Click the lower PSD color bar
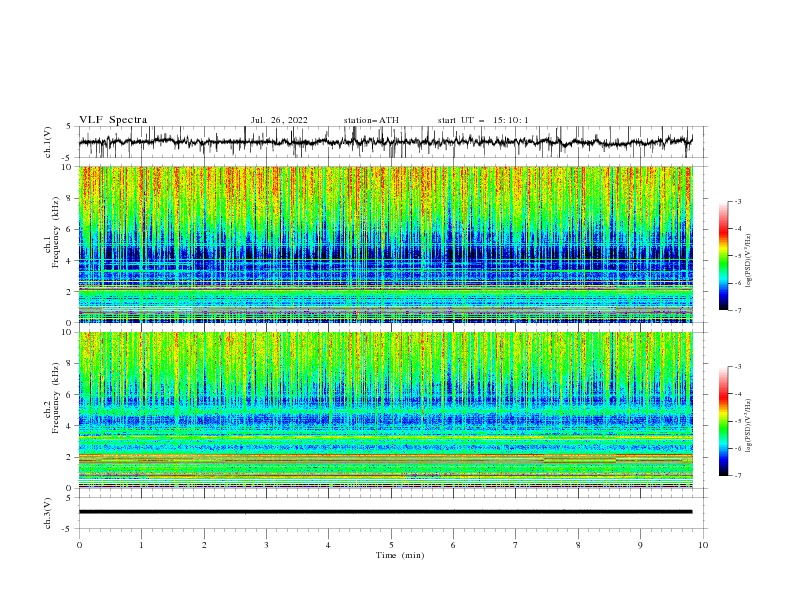792x612 pixels. (x=723, y=421)
